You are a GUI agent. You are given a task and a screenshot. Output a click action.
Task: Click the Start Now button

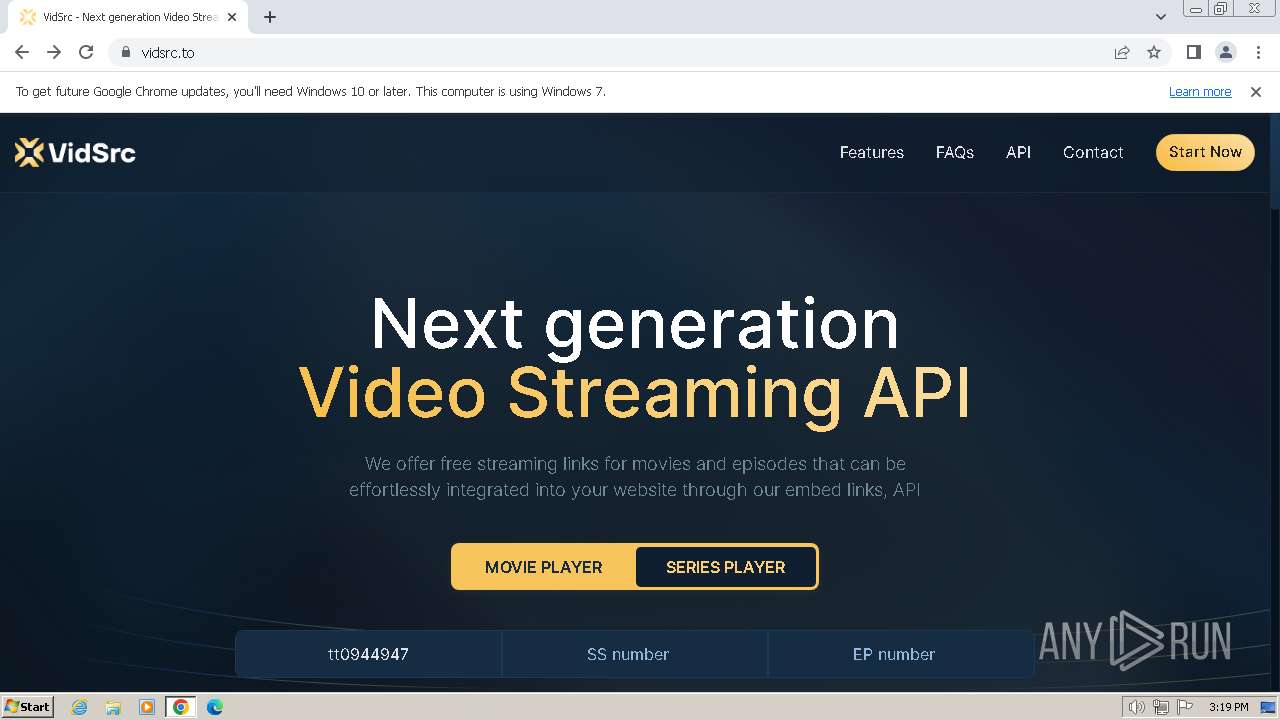tap(1205, 152)
